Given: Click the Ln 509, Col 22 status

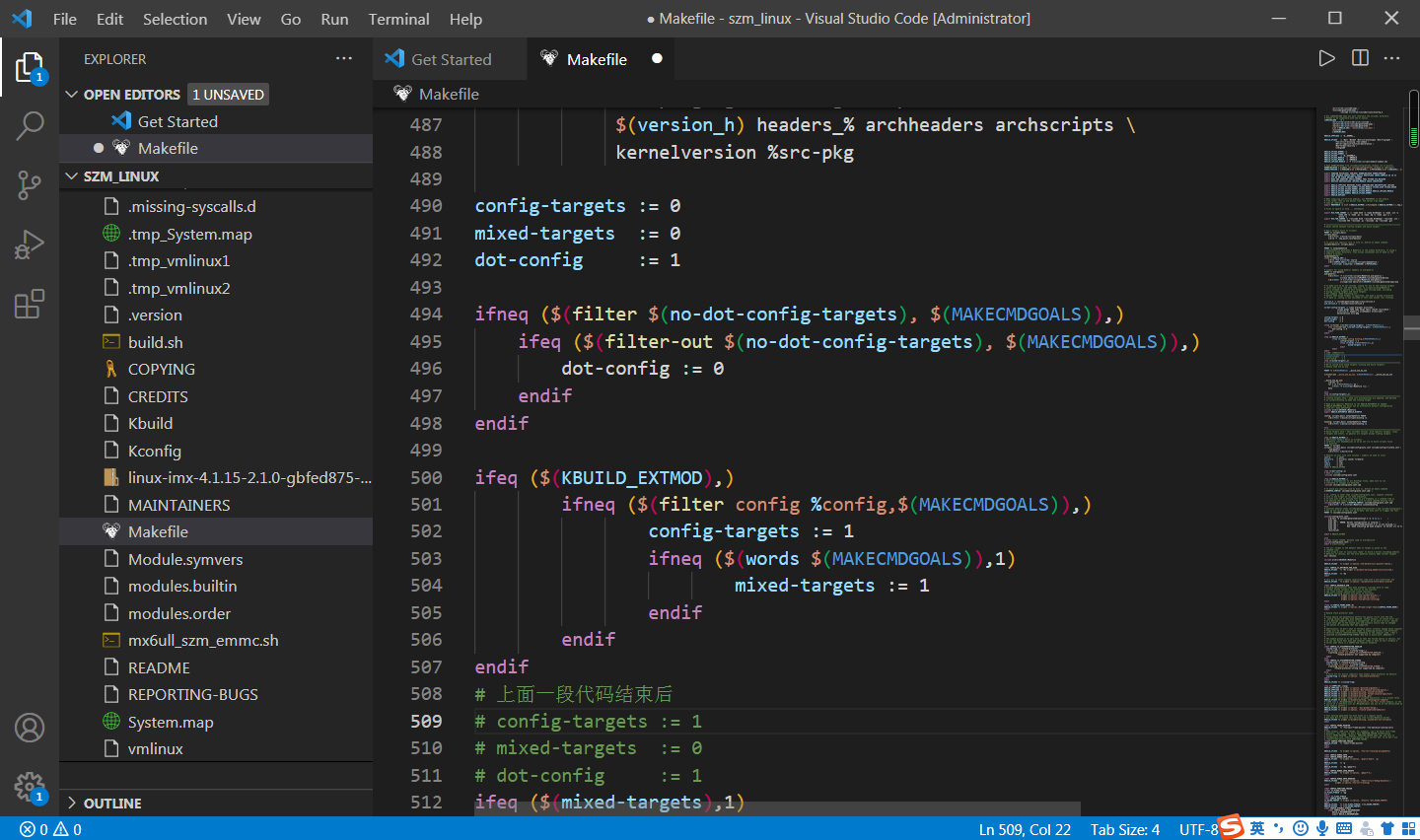Looking at the screenshot, I should click(1025, 829).
